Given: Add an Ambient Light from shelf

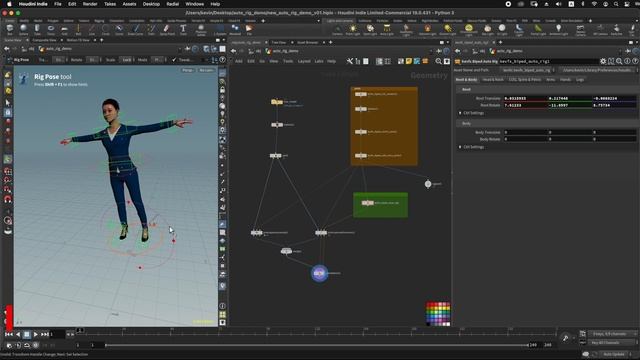Looking at the screenshot, I should point(558,29).
